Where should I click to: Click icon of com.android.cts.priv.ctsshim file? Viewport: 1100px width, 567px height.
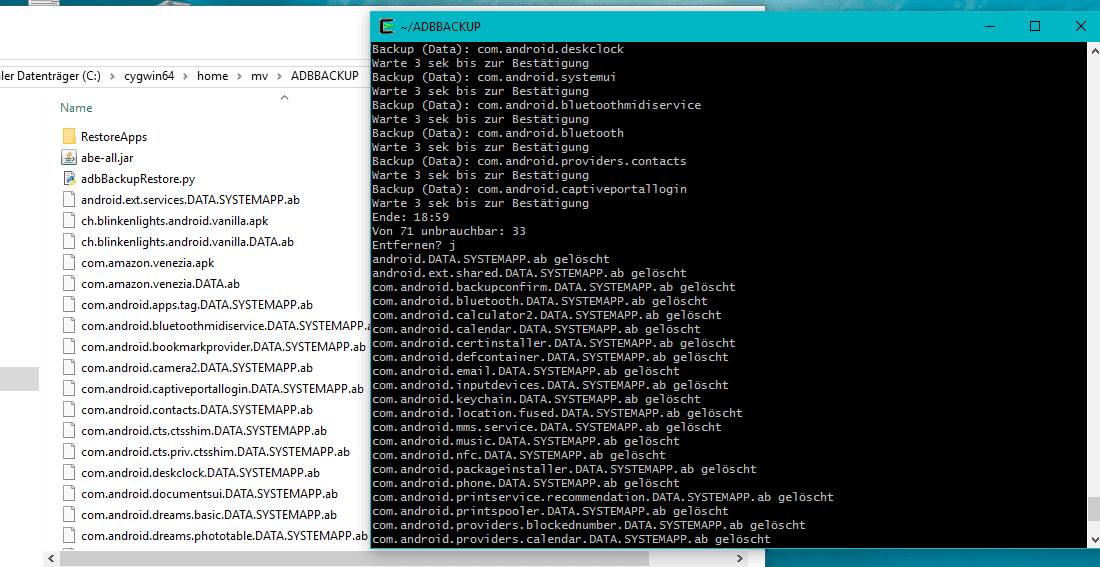coord(69,451)
